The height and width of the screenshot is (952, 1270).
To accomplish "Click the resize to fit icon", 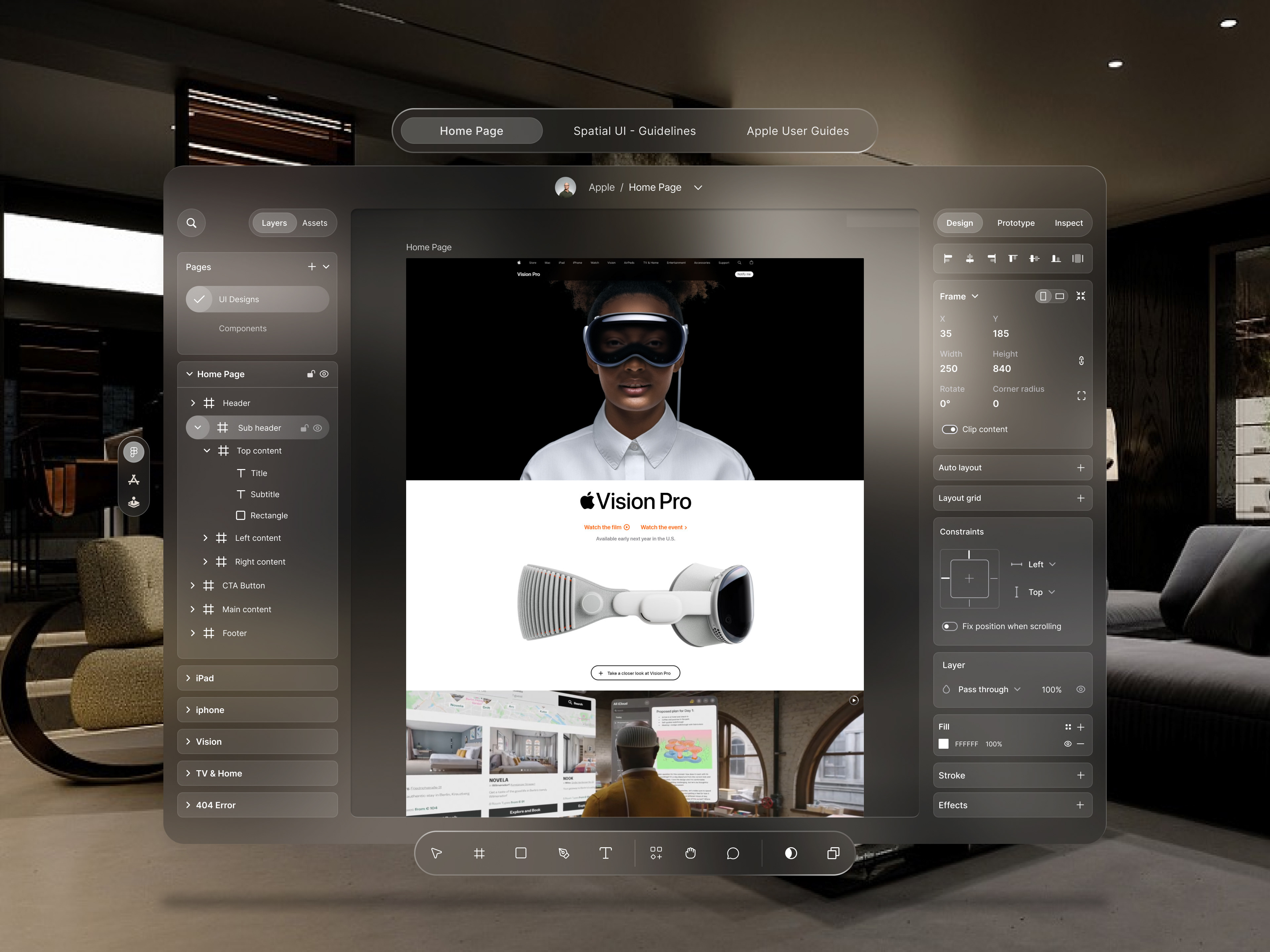I will pos(1080,296).
